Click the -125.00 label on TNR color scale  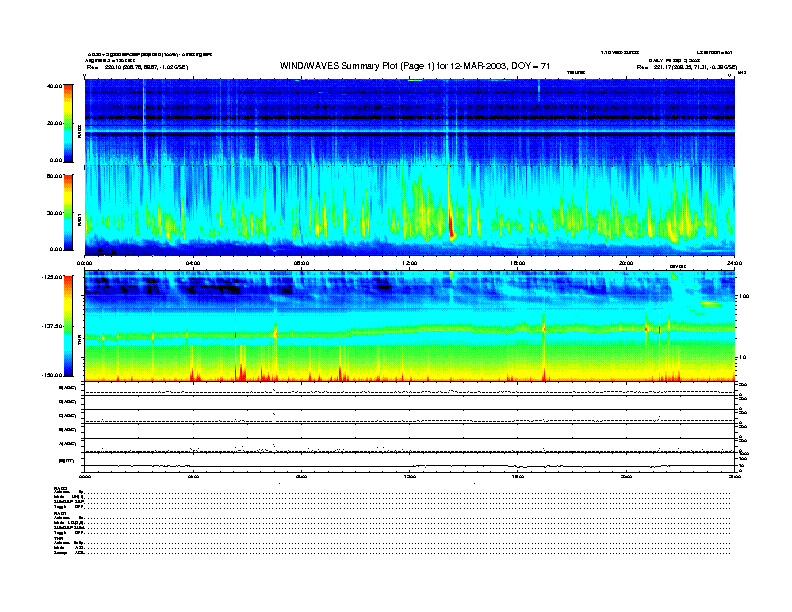point(52,277)
